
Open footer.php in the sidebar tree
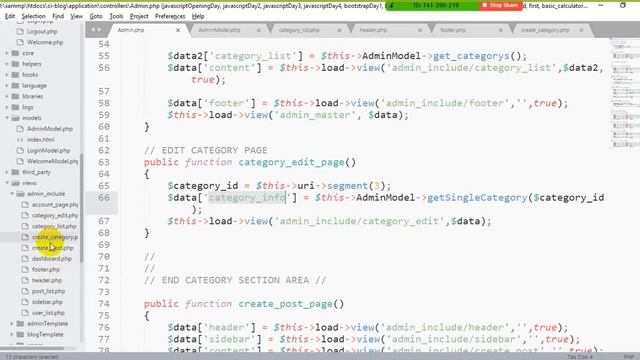pos(46,269)
